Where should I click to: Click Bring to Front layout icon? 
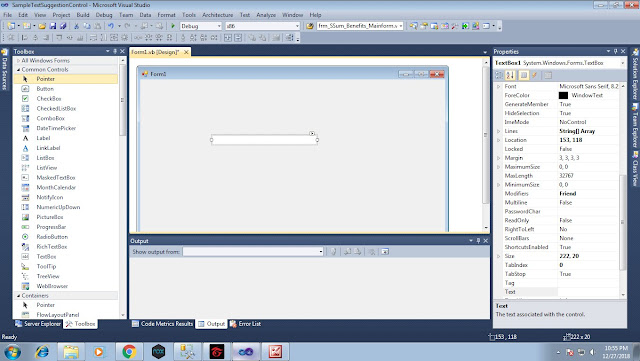252,38
